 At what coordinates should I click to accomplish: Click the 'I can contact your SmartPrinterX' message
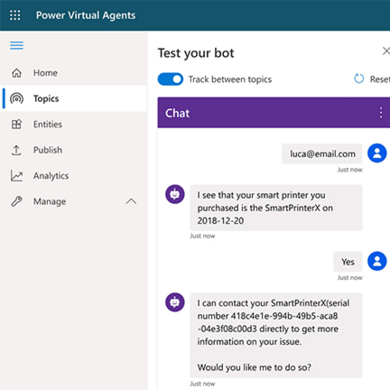[x=276, y=335]
